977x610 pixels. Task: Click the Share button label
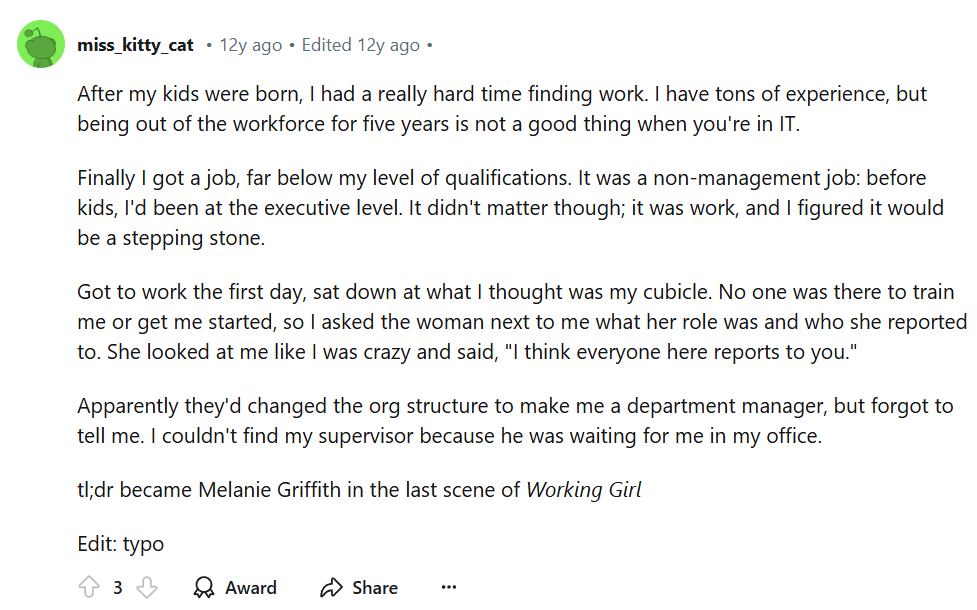pos(375,587)
